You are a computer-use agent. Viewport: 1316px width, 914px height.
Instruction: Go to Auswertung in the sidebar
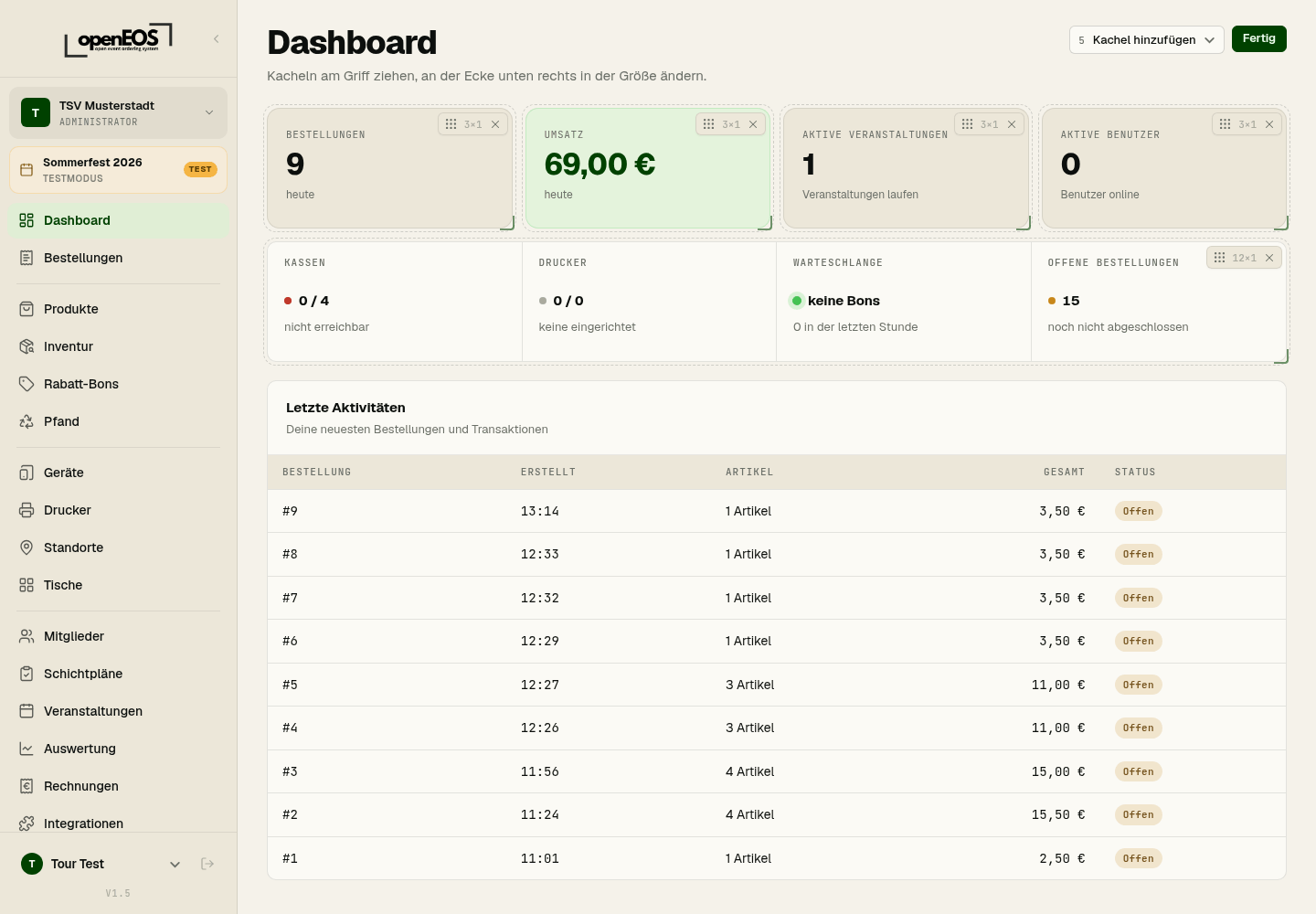(x=118, y=749)
